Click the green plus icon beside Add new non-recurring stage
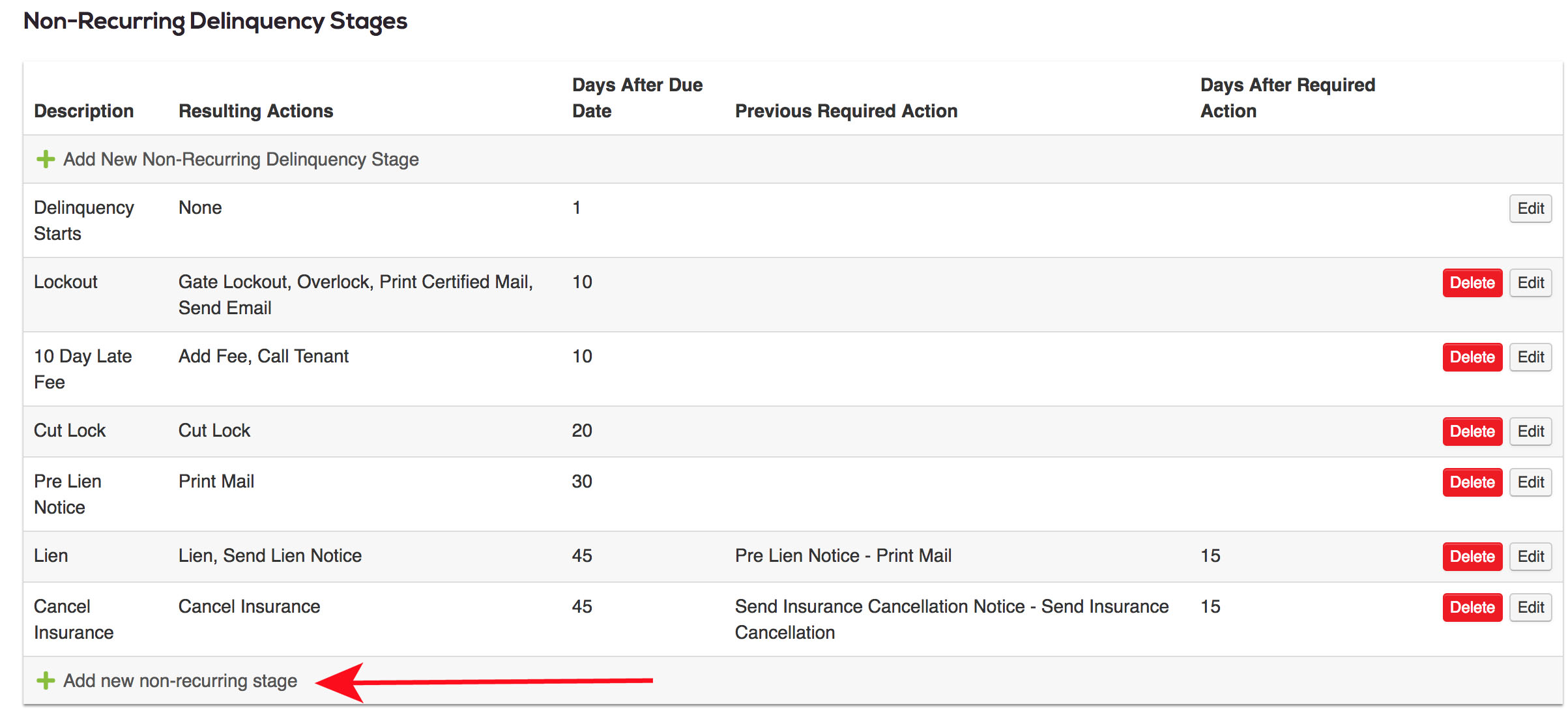Image resolution: width=1568 pixels, height=717 pixels. (46, 680)
